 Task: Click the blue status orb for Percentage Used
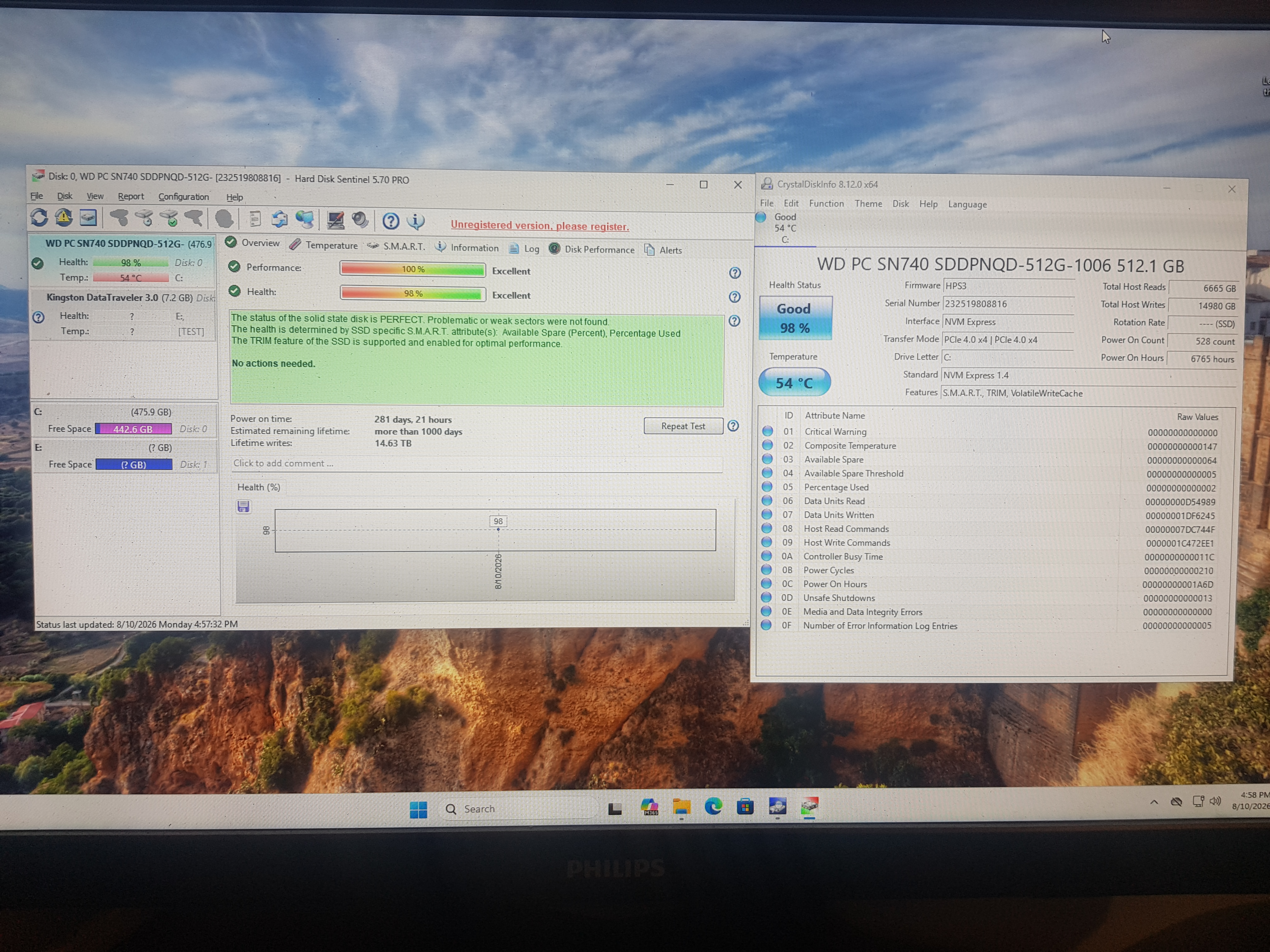(x=767, y=487)
